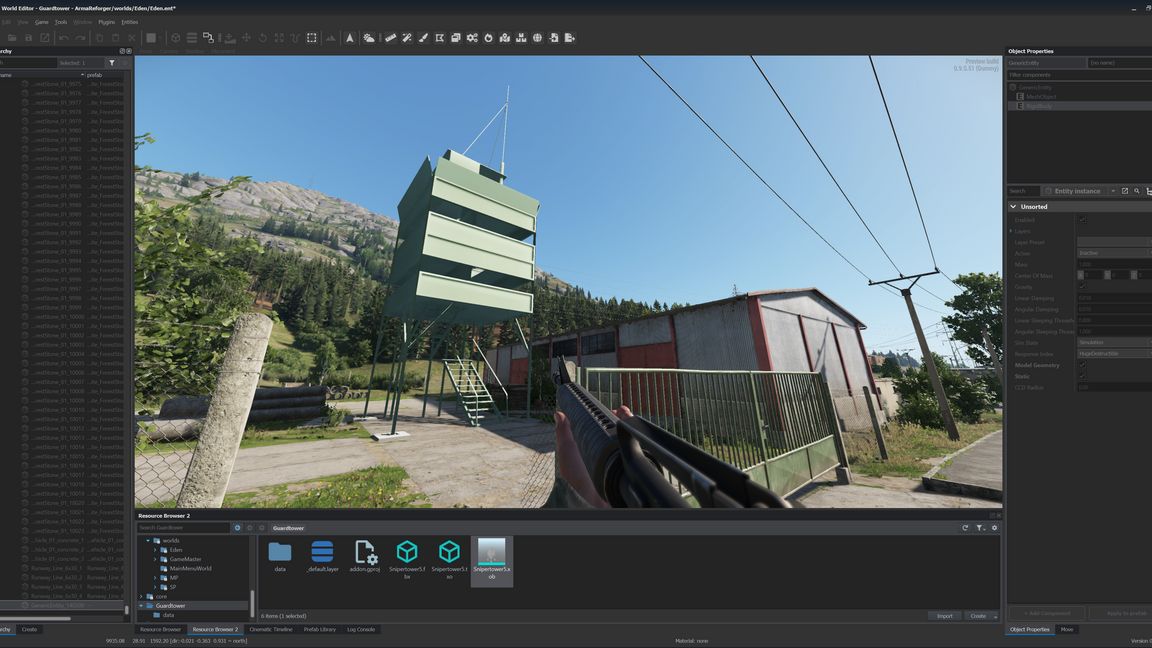The width and height of the screenshot is (1152, 648).
Task: Click the globe icon in toolbar
Action: pyautogui.click(x=537, y=38)
